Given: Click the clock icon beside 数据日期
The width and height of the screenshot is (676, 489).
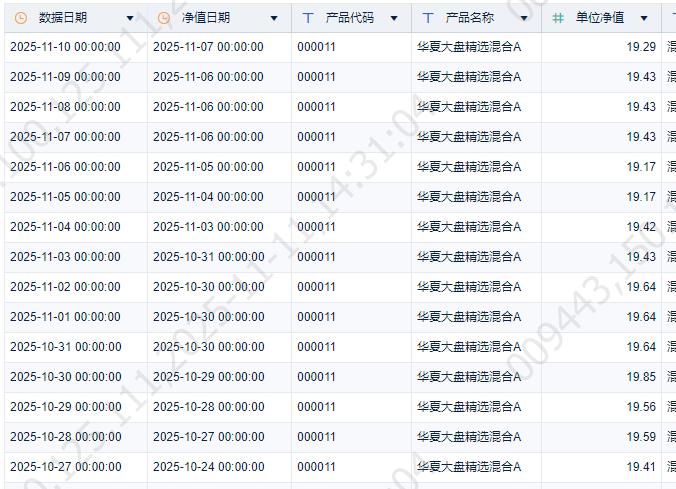Looking at the screenshot, I should [21, 18].
